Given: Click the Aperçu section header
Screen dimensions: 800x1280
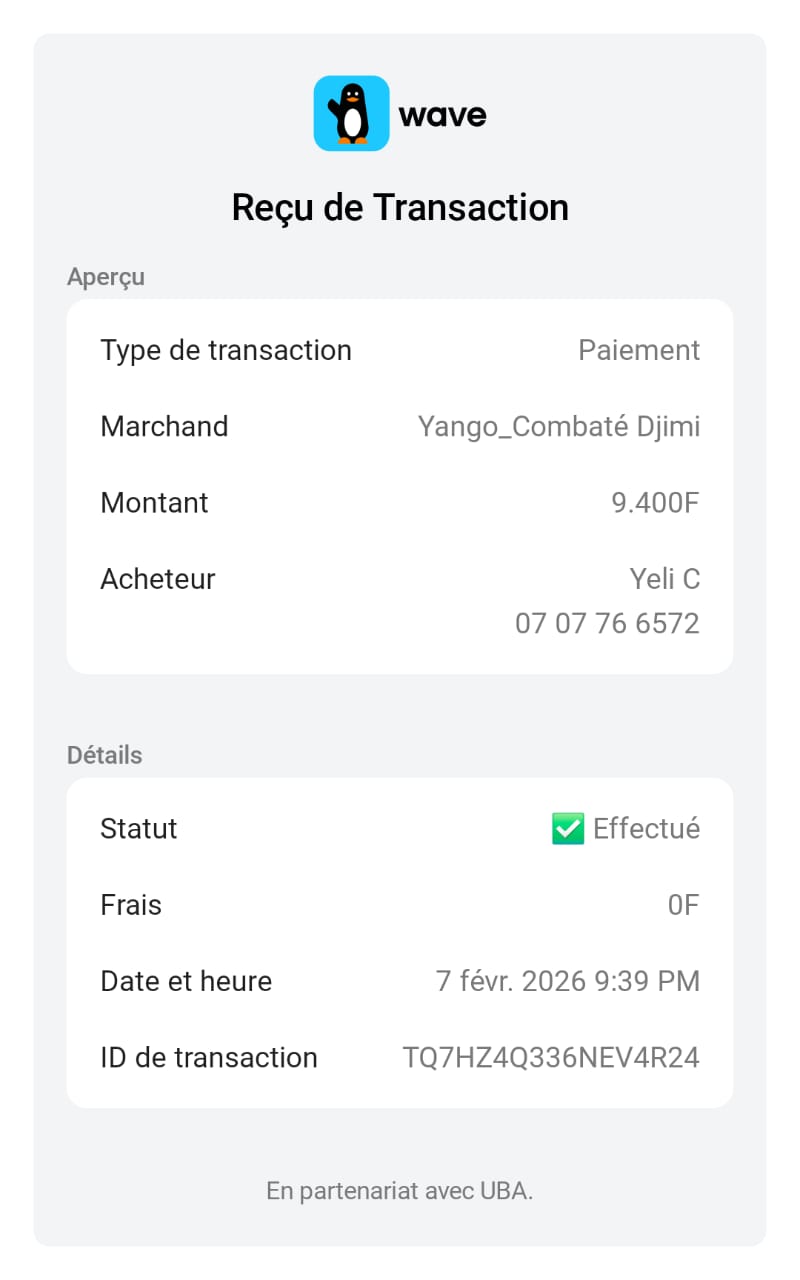Looking at the screenshot, I should tap(106, 277).
